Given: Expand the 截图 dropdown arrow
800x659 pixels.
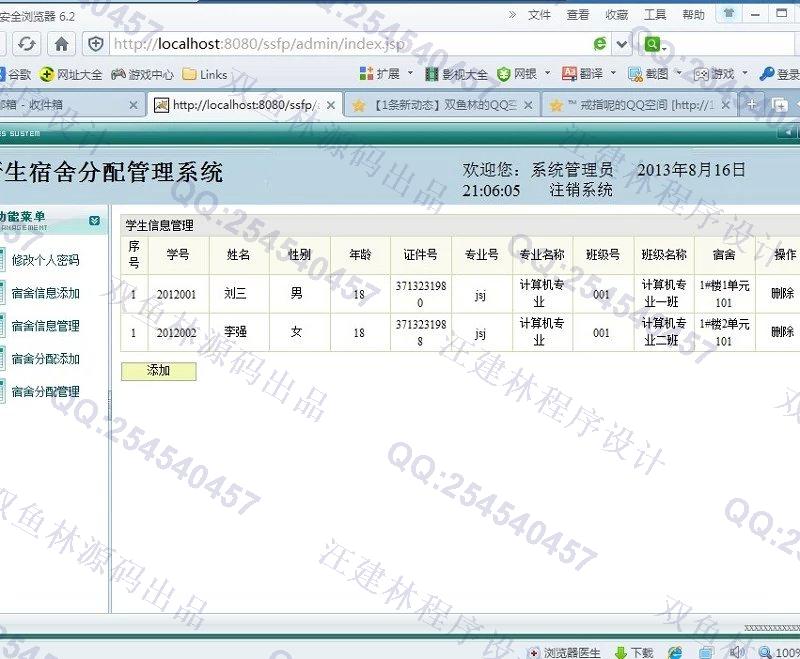Looking at the screenshot, I should (x=679, y=73).
